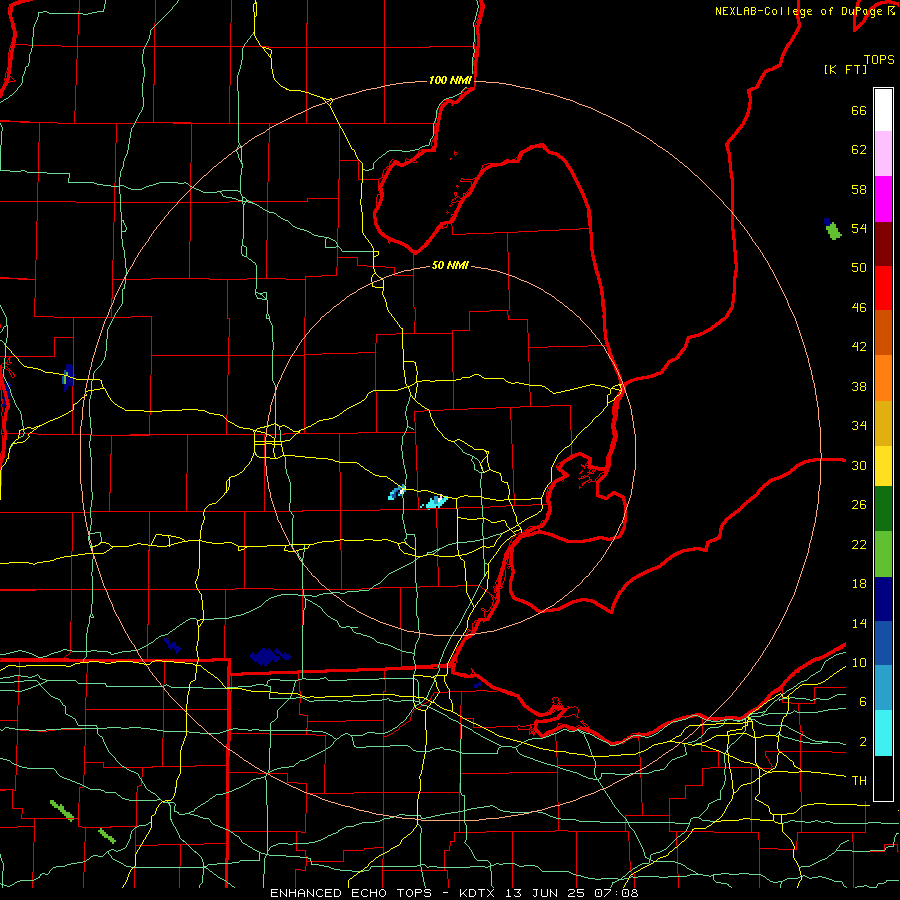
Task: Click legend value "18"
Action: 859,584
